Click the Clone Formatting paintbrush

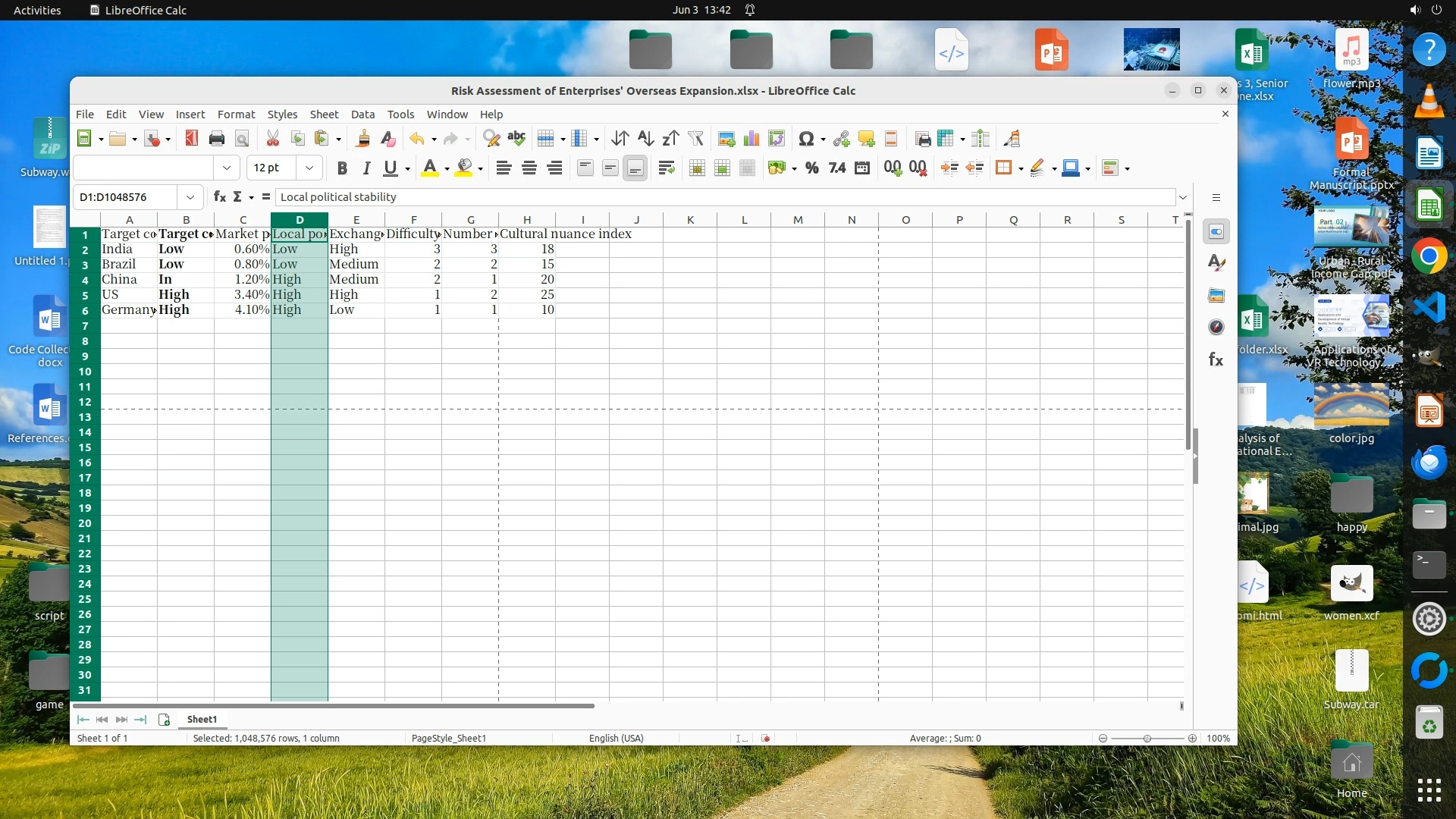tap(363, 139)
